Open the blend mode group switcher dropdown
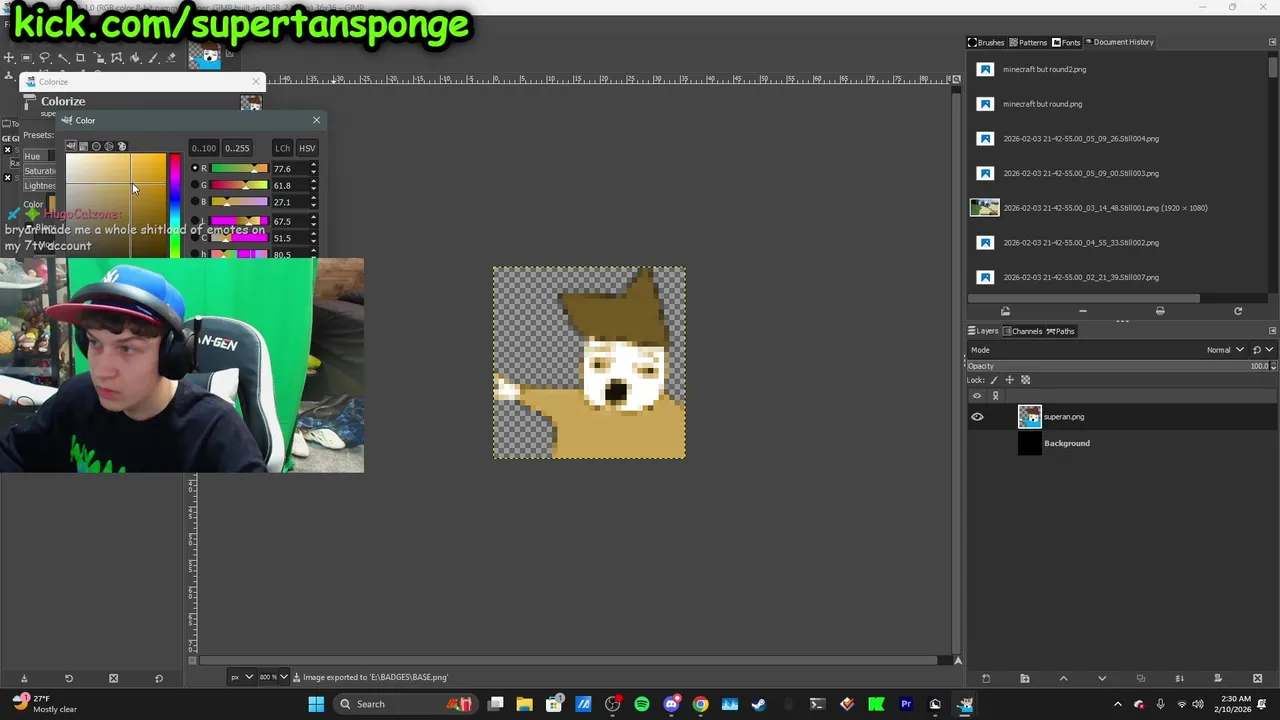 (1263, 350)
